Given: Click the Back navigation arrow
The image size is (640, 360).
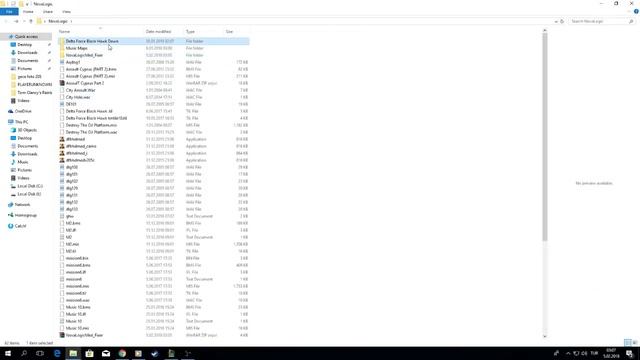Looking at the screenshot, I should (7, 21).
